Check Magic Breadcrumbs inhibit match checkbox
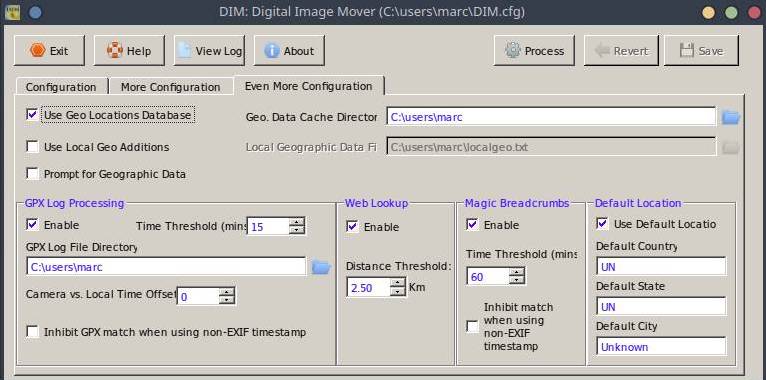The height and width of the screenshot is (380, 766). 472,326
